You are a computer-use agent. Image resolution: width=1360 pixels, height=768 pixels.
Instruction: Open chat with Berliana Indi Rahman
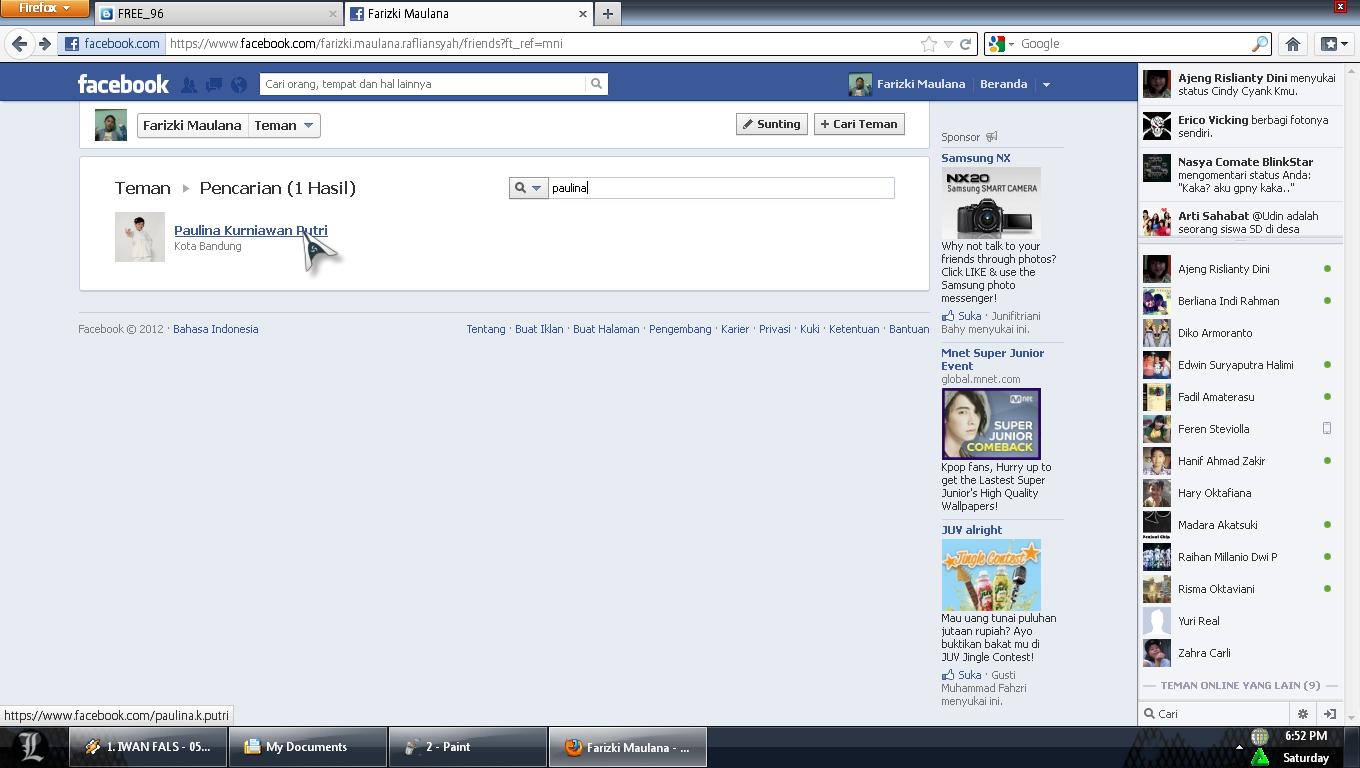coord(1240,301)
